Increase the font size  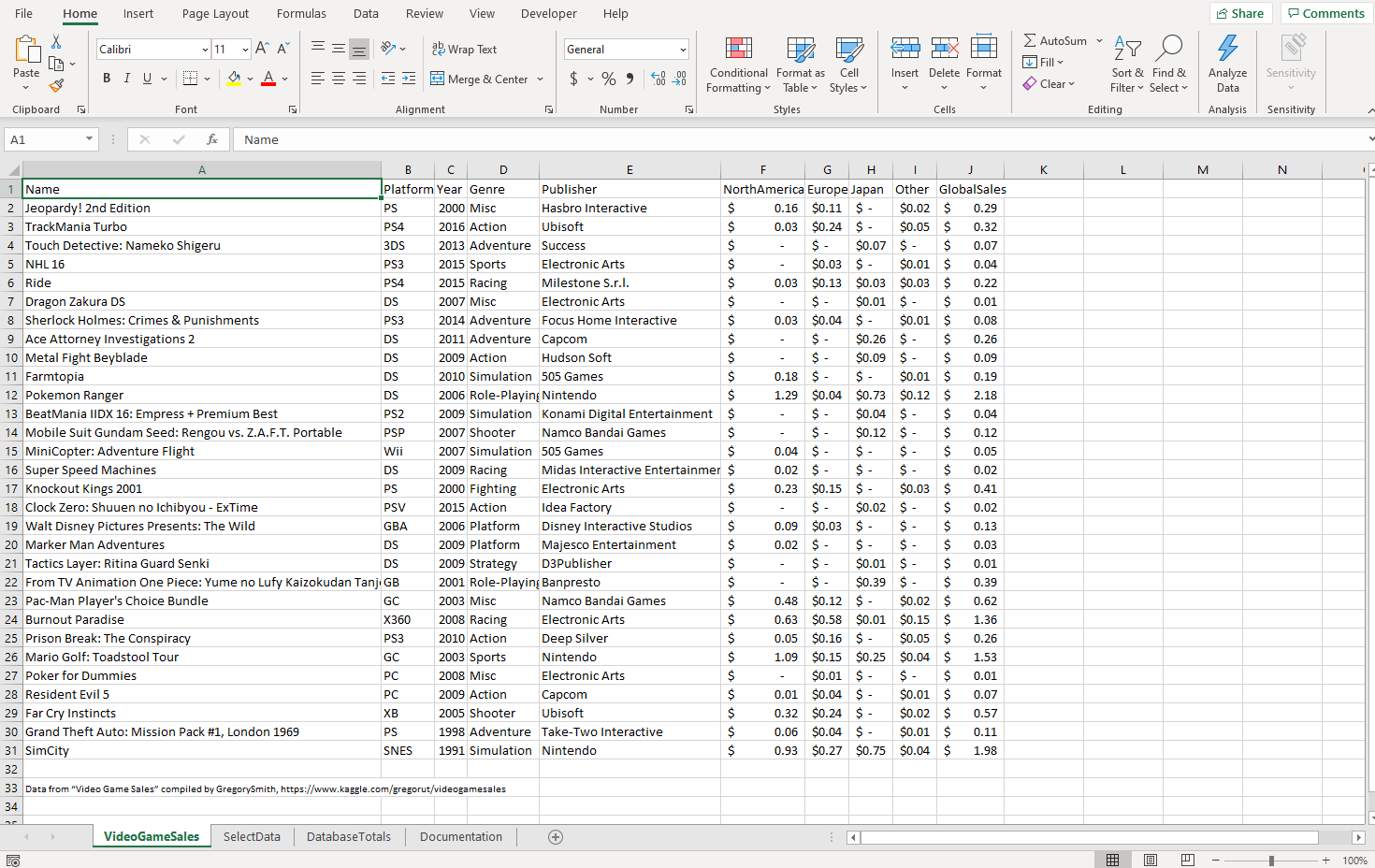coord(262,49)
